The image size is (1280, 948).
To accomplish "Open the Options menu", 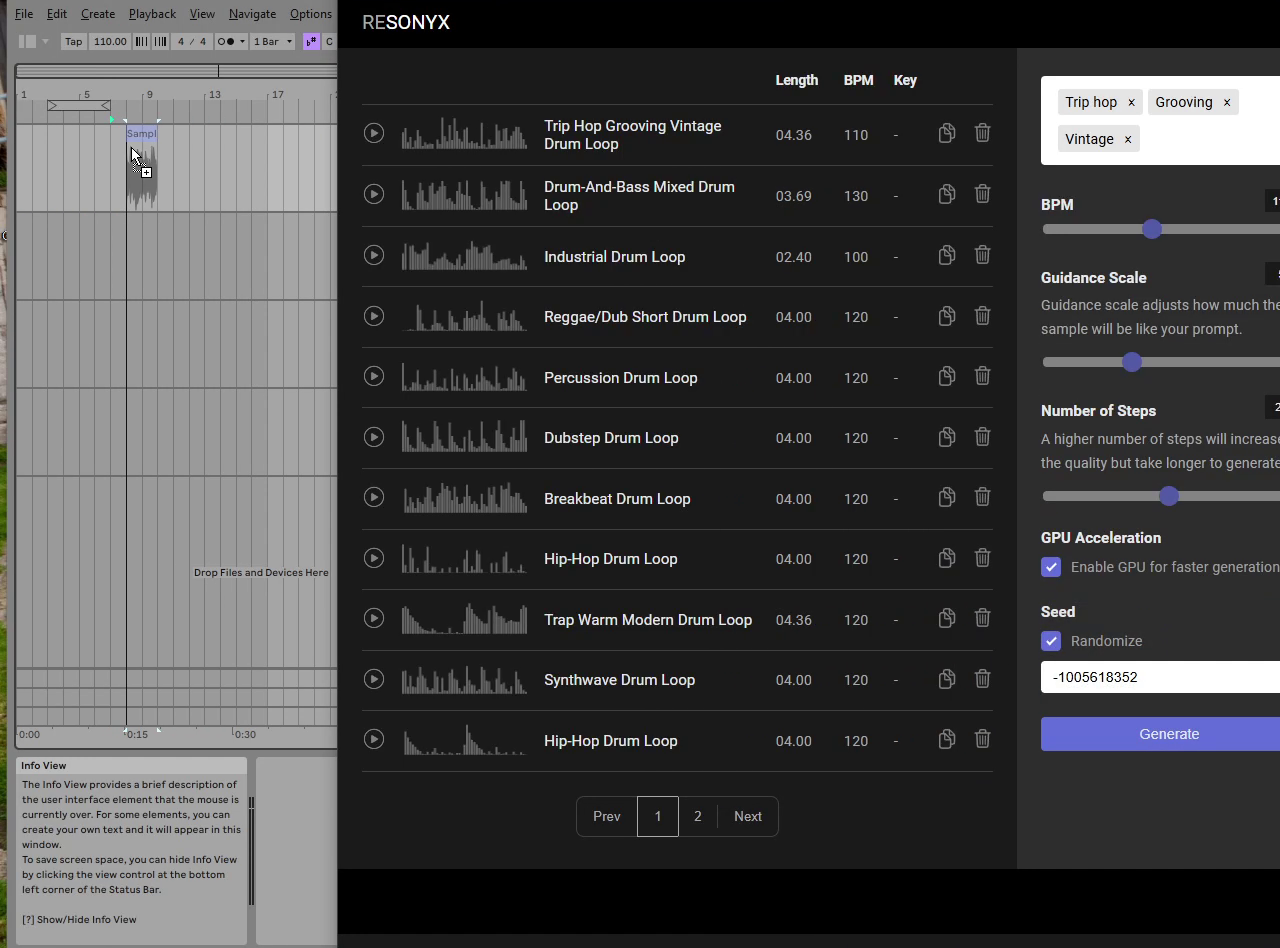I will click(311, 14).
